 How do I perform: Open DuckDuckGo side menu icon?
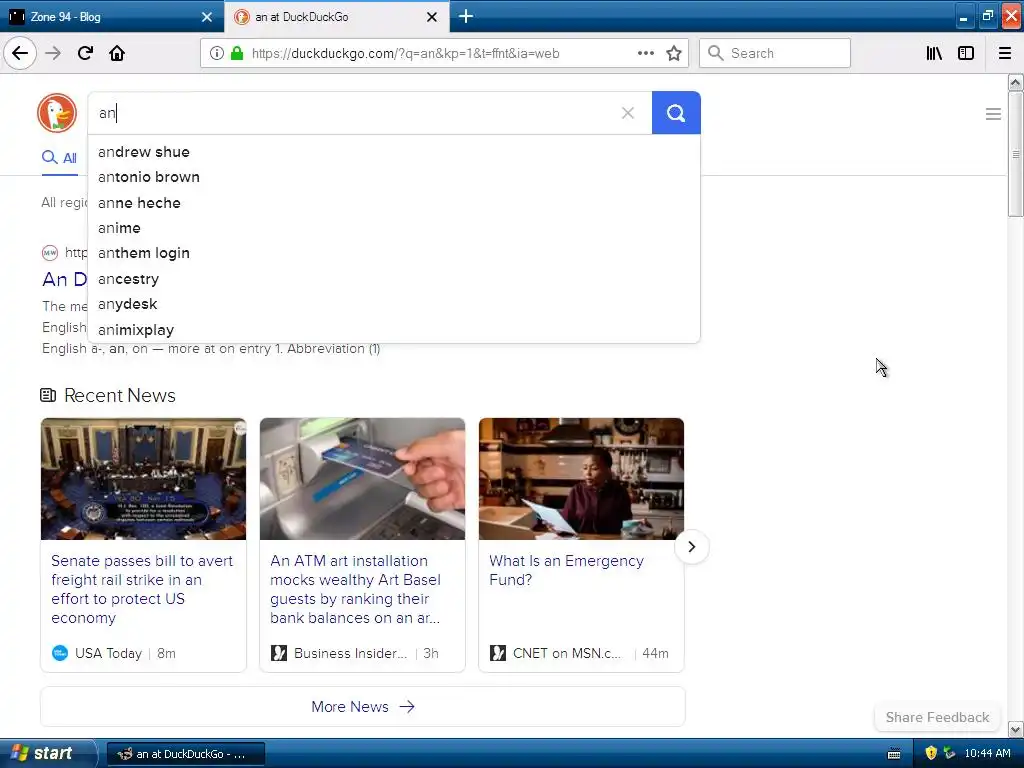pos(993,114)
